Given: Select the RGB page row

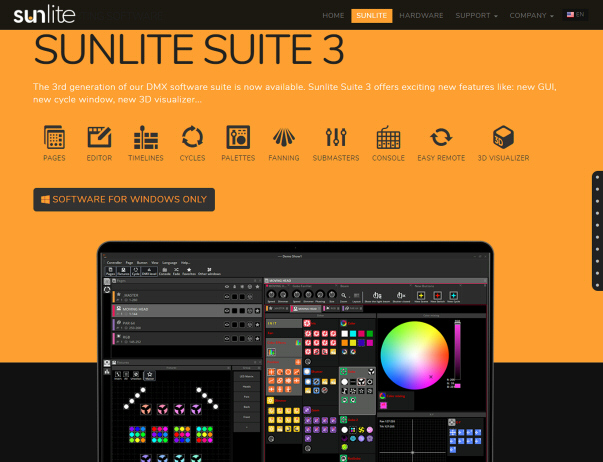Looking at the screenshot, I should tap(187, 339).
